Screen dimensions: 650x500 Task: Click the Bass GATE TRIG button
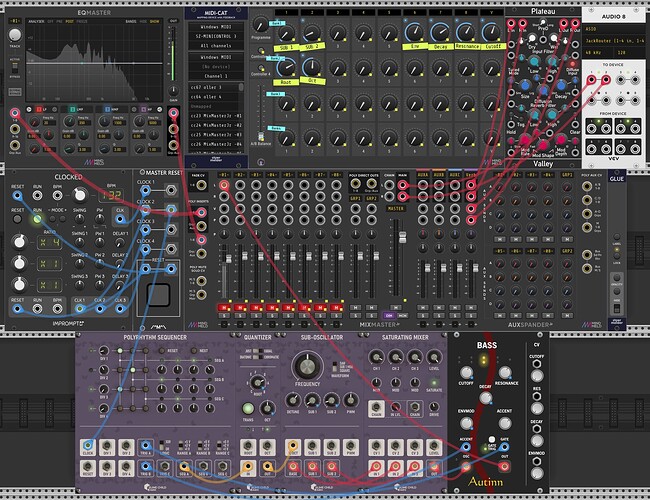[x=492, y=439]
